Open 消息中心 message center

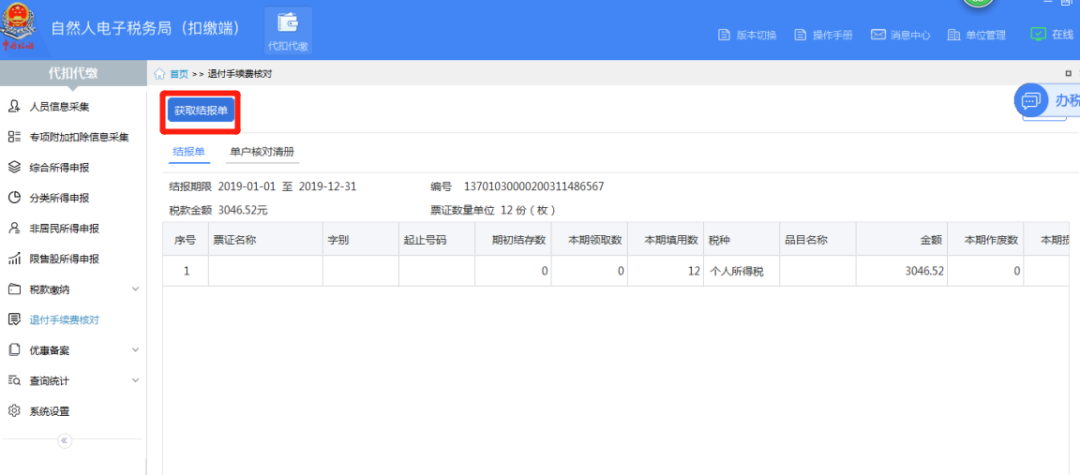(x=900, y=35)
